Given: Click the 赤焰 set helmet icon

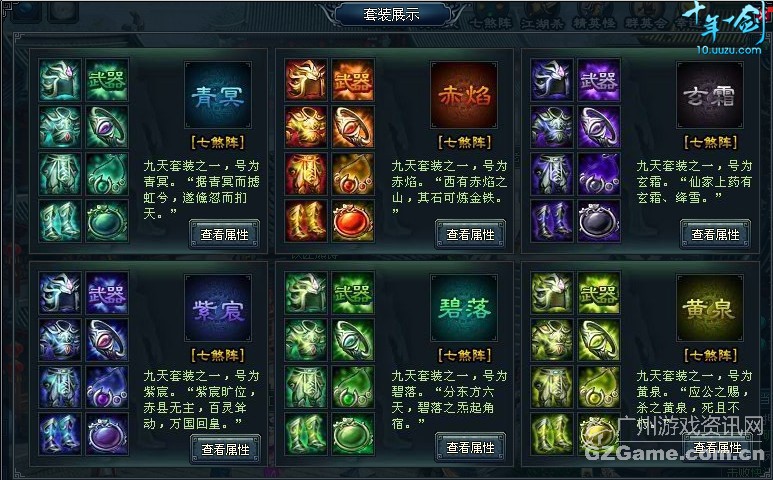Looking at the screenshot, I should click(x=306, y=80).
